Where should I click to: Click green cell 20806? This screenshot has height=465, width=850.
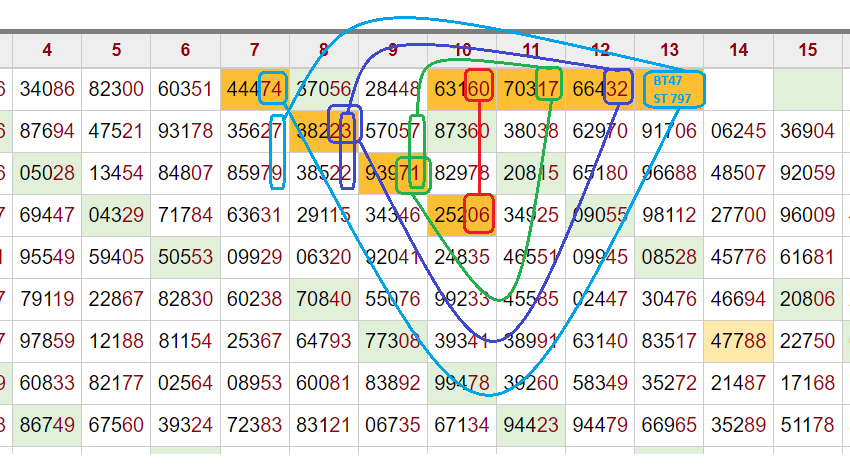(807, 297)
